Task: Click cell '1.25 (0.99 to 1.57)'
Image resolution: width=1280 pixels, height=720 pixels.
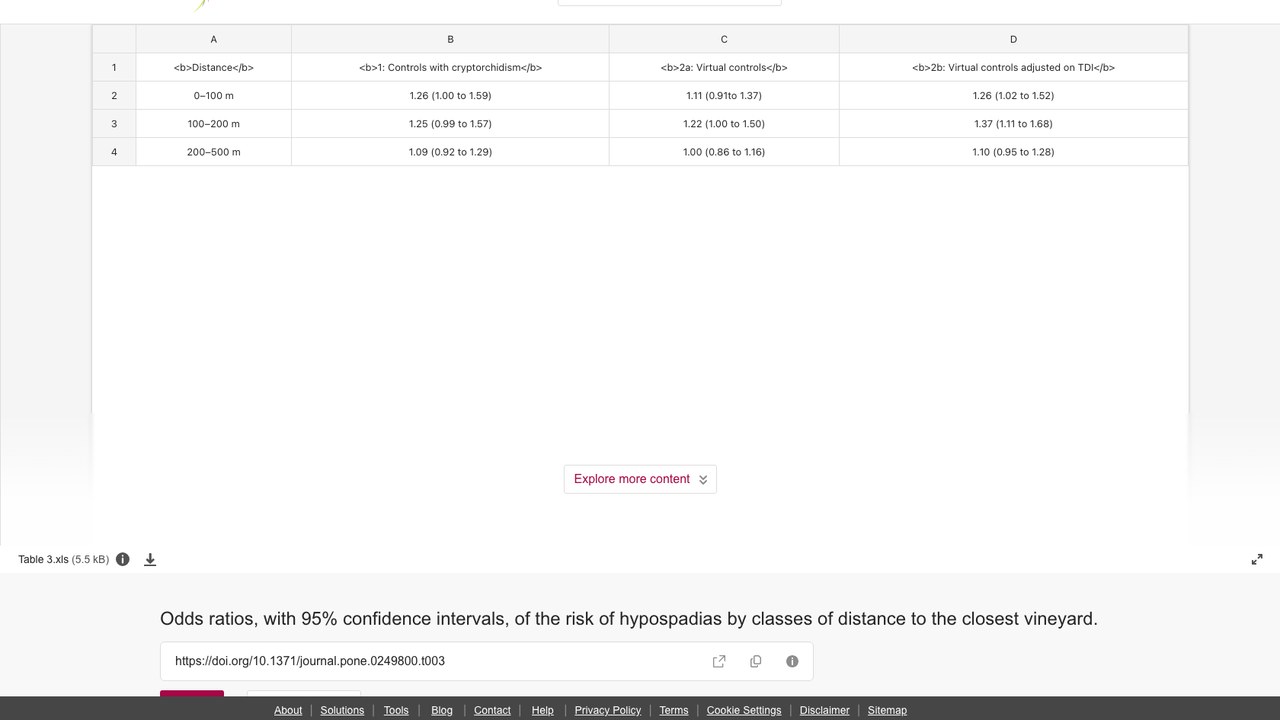Action: click(450, 123)
